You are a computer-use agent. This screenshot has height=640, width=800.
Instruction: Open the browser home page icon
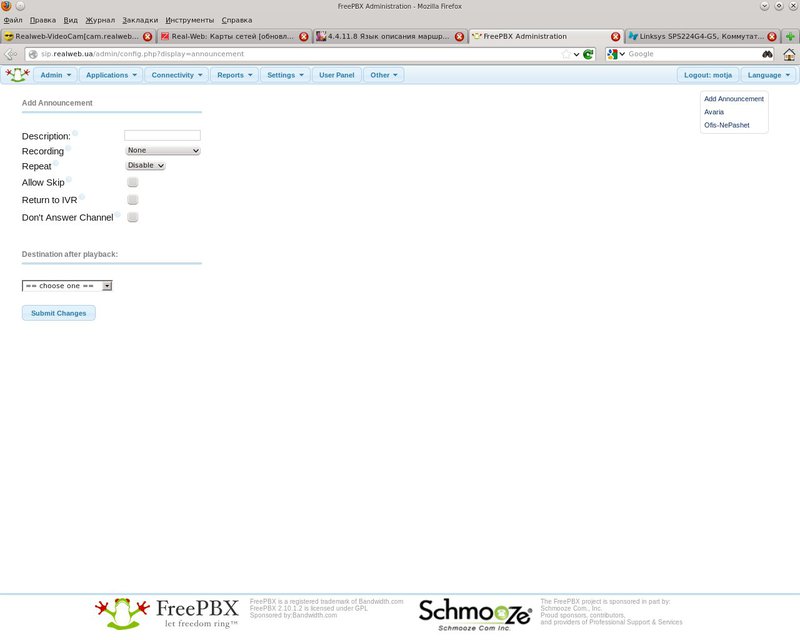click(x=789, y=54)
